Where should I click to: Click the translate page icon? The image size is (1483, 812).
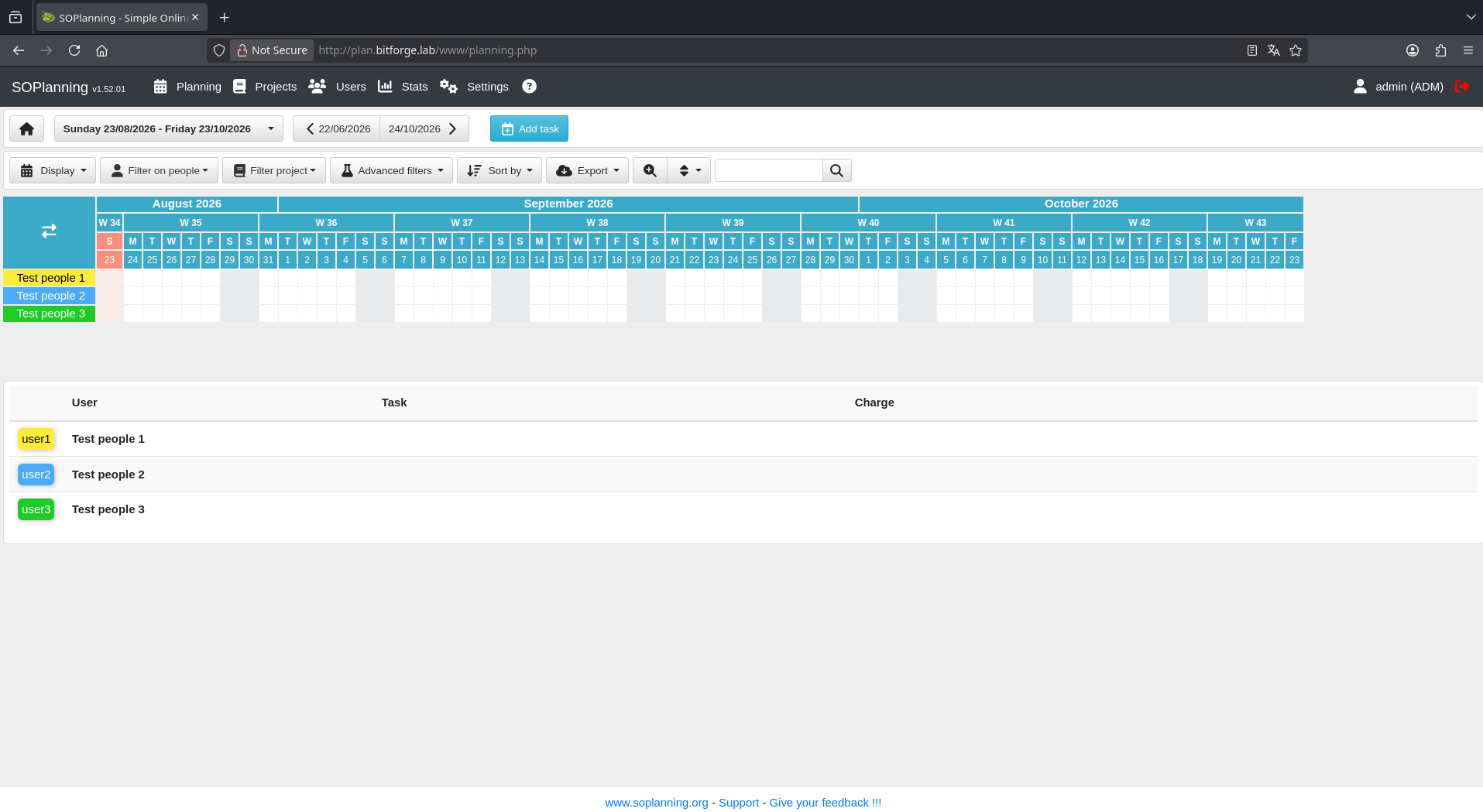click(x=1273, y=50)
